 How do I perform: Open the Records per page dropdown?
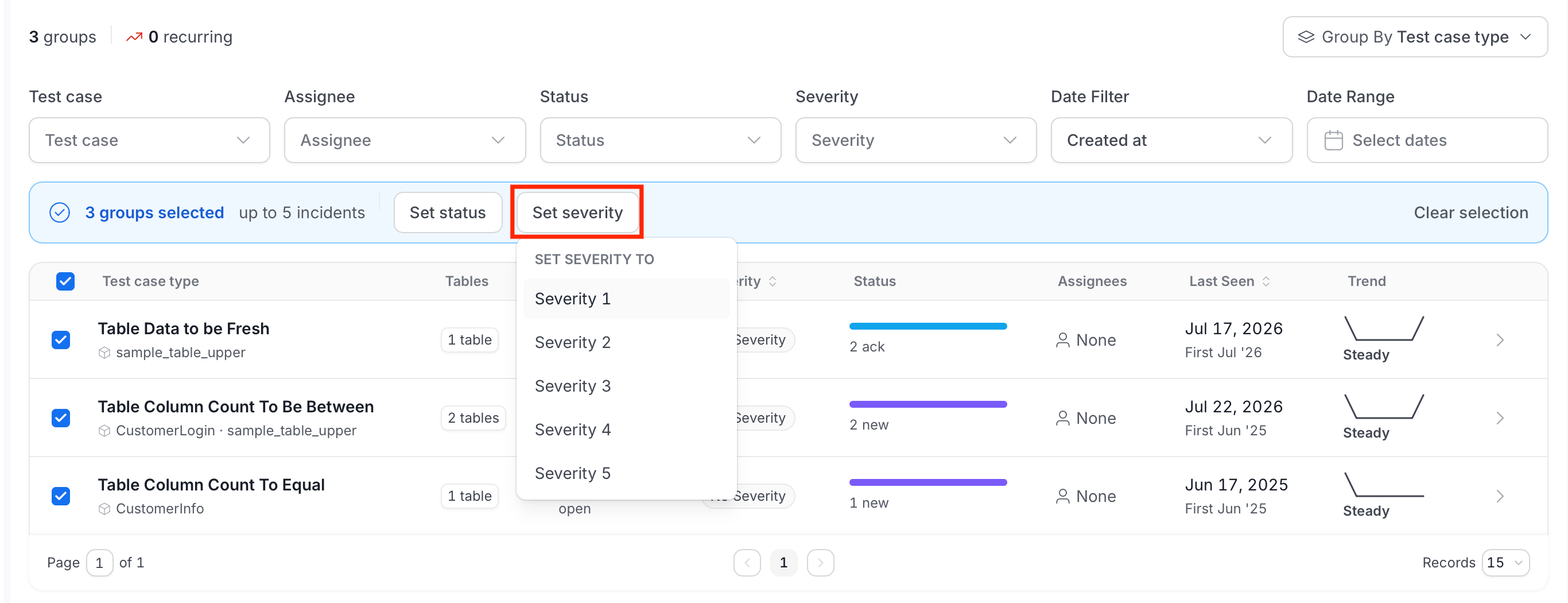coord(1505,563)
